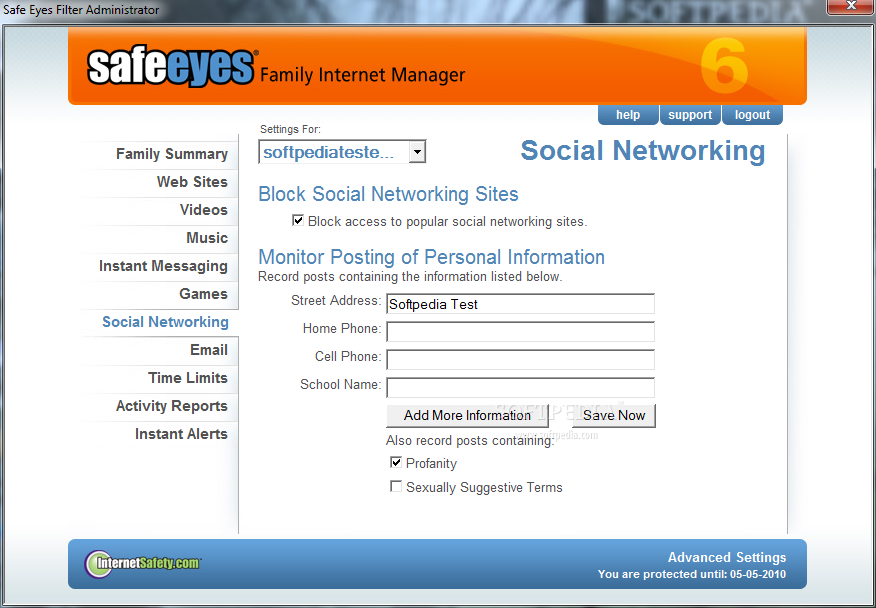Open Instant Messaging settings

click(163, 266)
